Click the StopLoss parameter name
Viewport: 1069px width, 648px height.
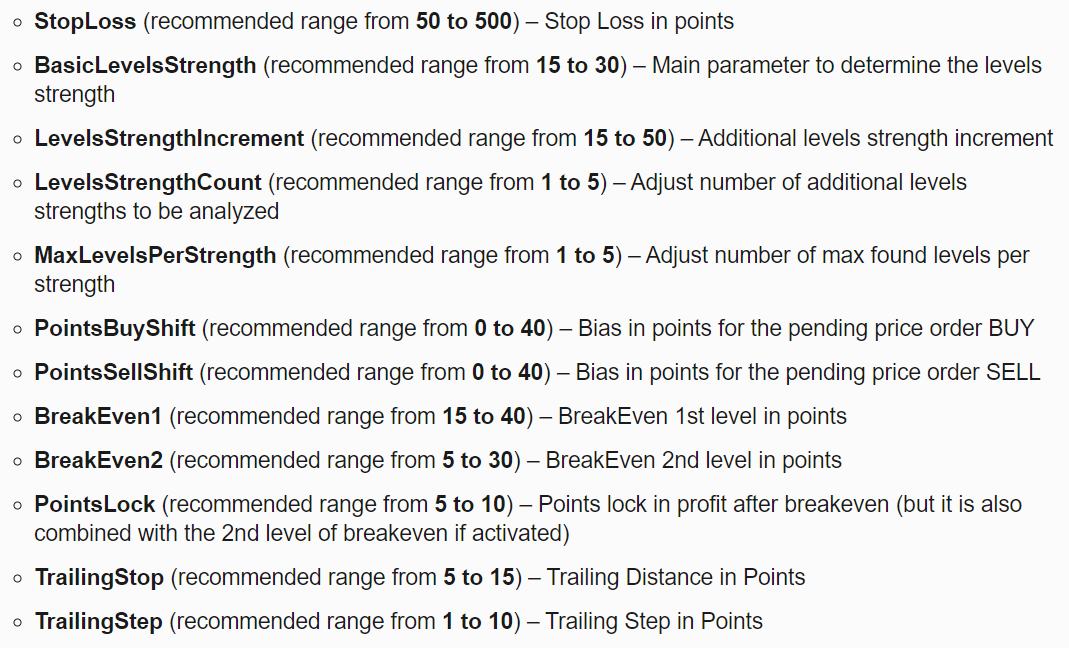pos(85,21)
